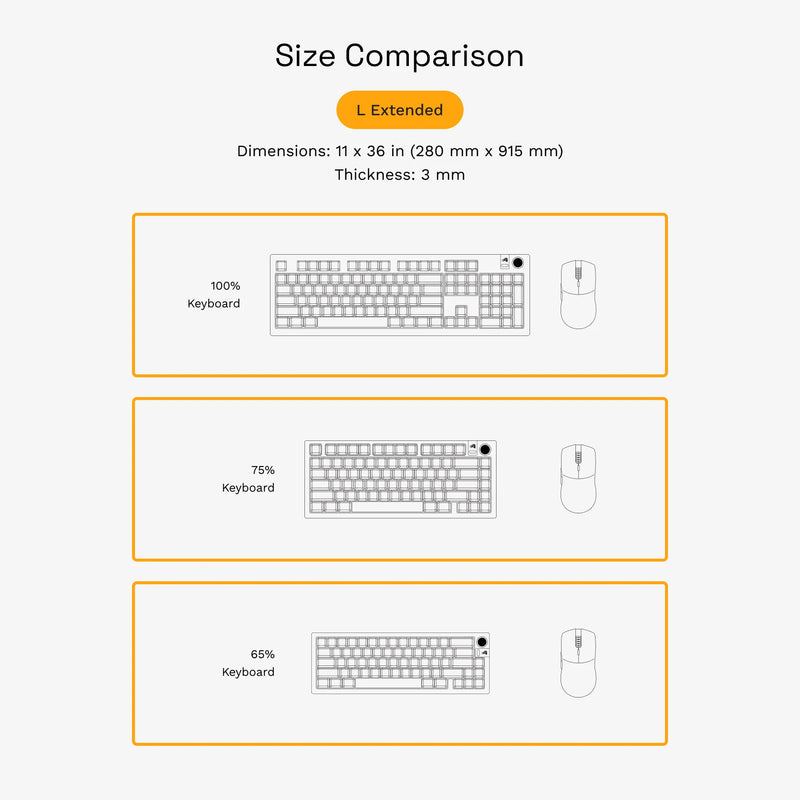The width and height of the screenshot is (800, 800).
Task: Click the black rotary knob on the 100% keyboard
Action: click(x=520, y=263)
